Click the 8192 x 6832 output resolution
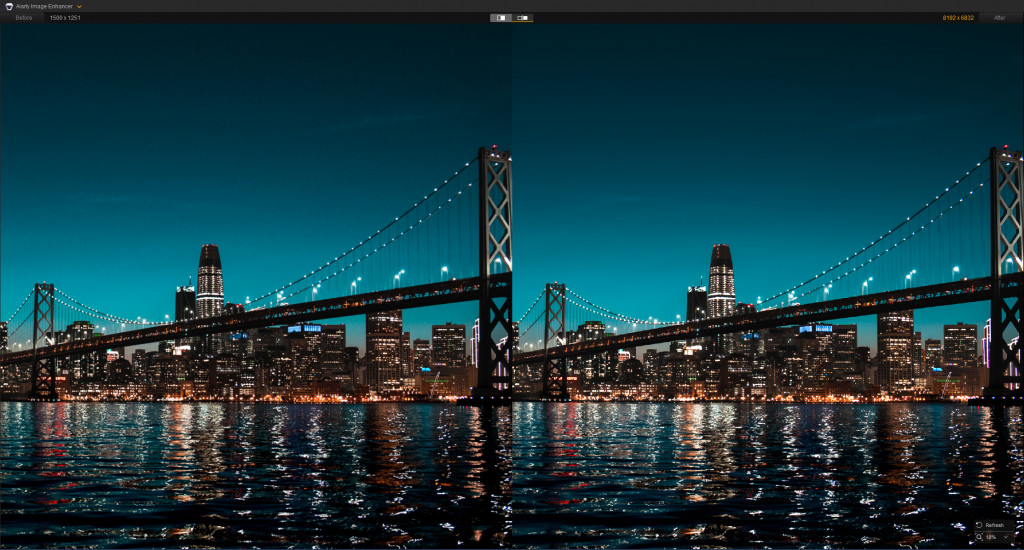 (958, 18)
